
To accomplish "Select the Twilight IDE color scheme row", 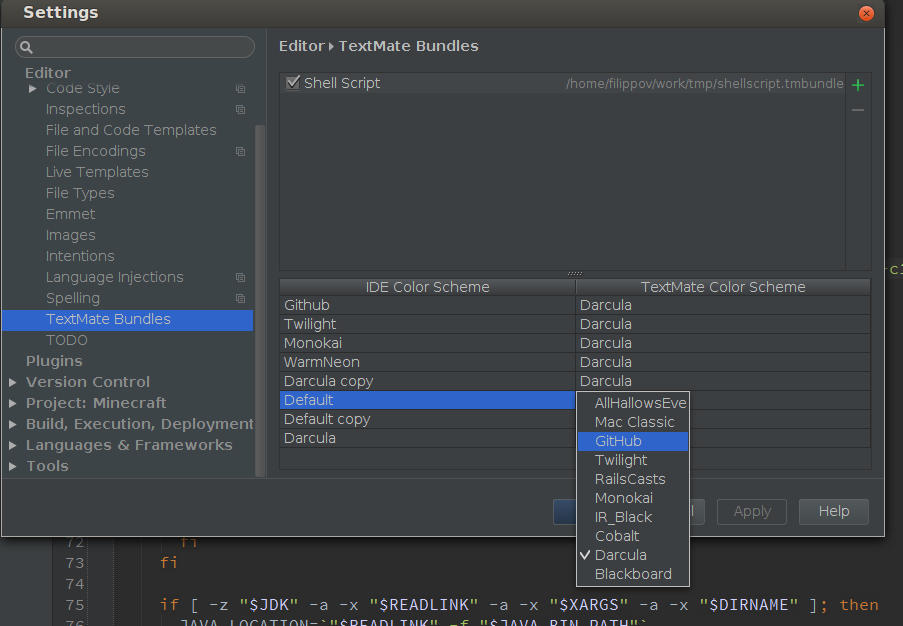I will [x=427, y=324].
